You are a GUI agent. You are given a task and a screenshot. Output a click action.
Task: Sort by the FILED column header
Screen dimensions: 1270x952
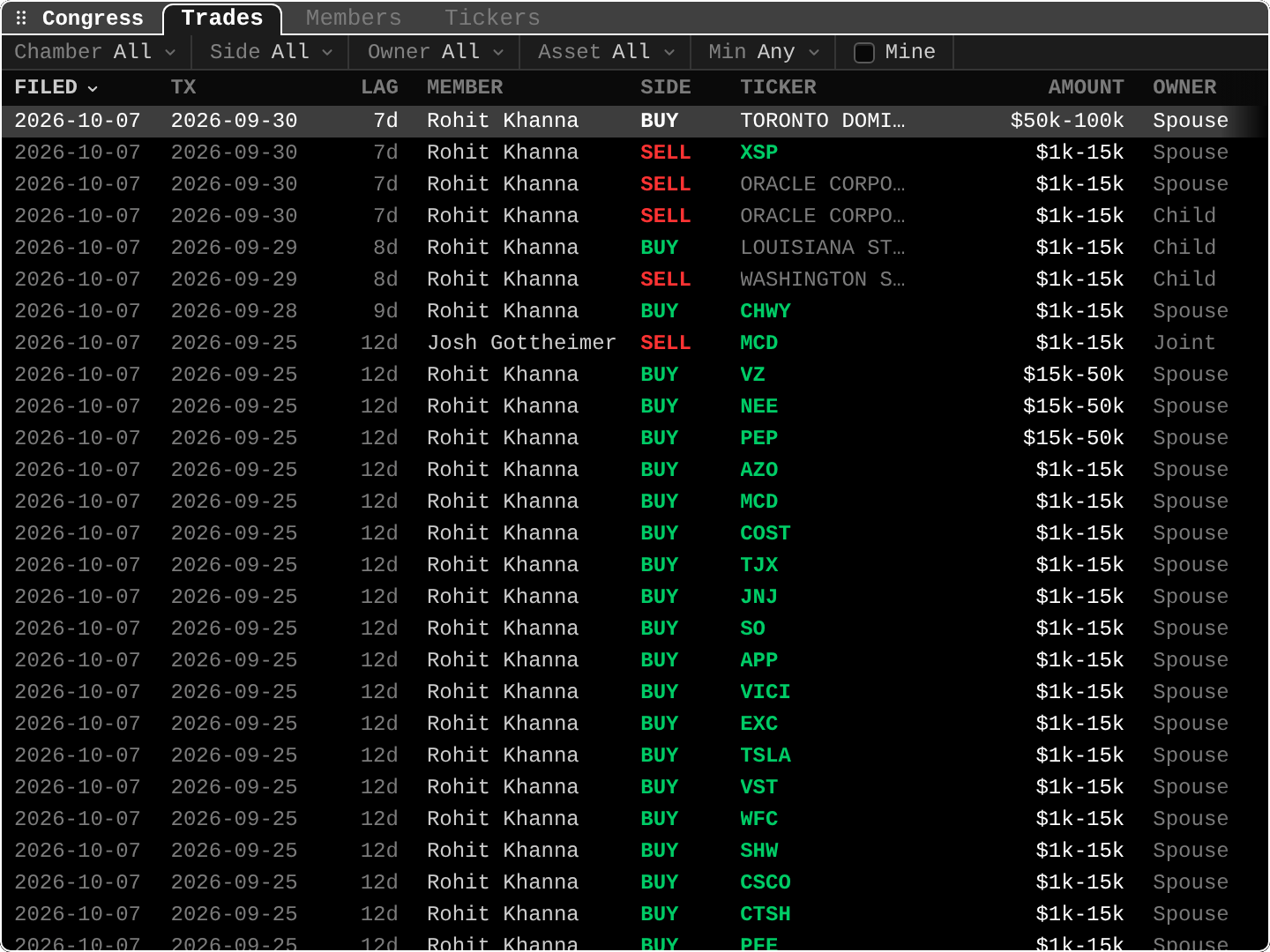[x=56, y=87]
